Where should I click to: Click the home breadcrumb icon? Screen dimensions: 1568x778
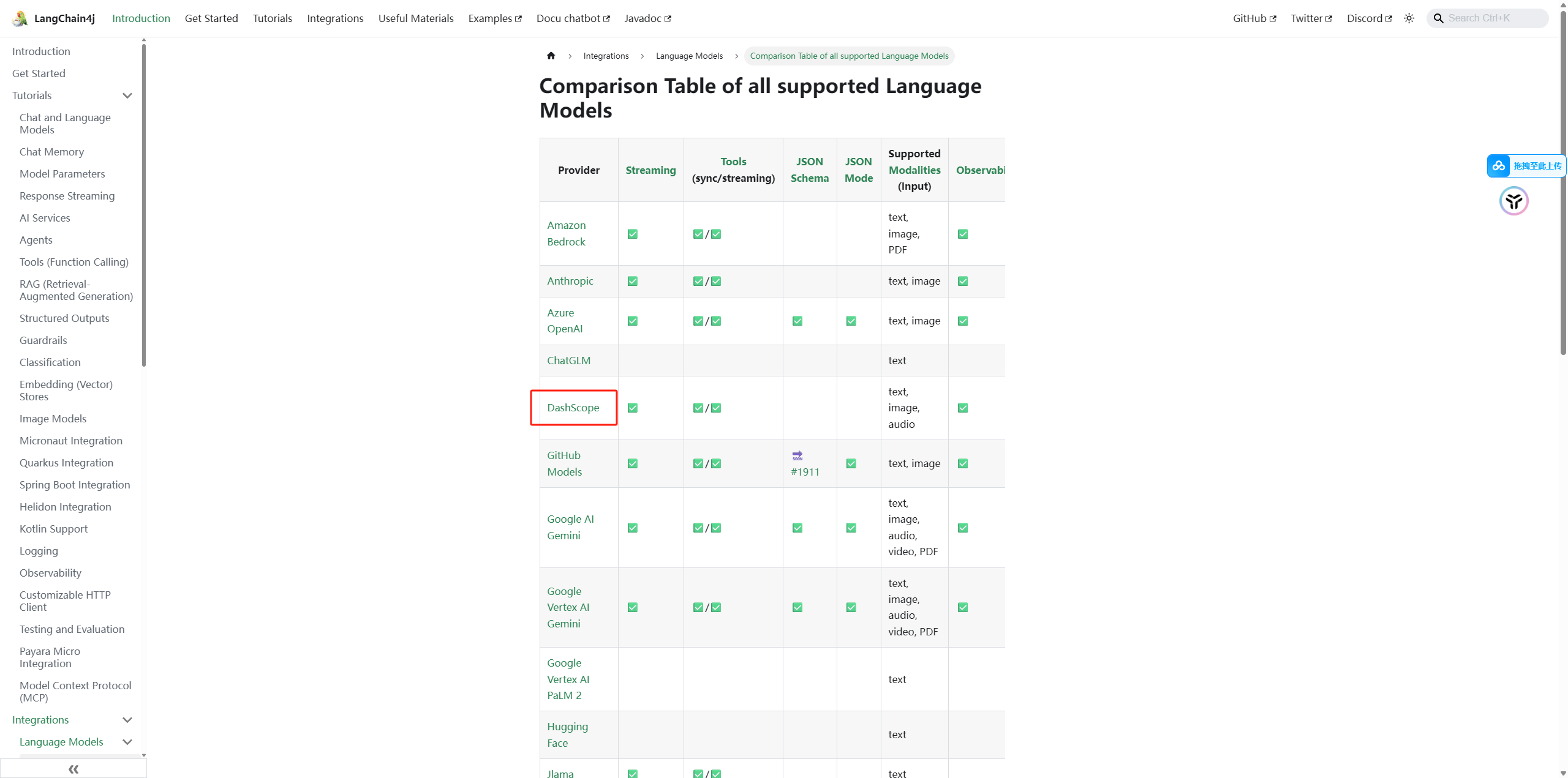pos(551,56)
